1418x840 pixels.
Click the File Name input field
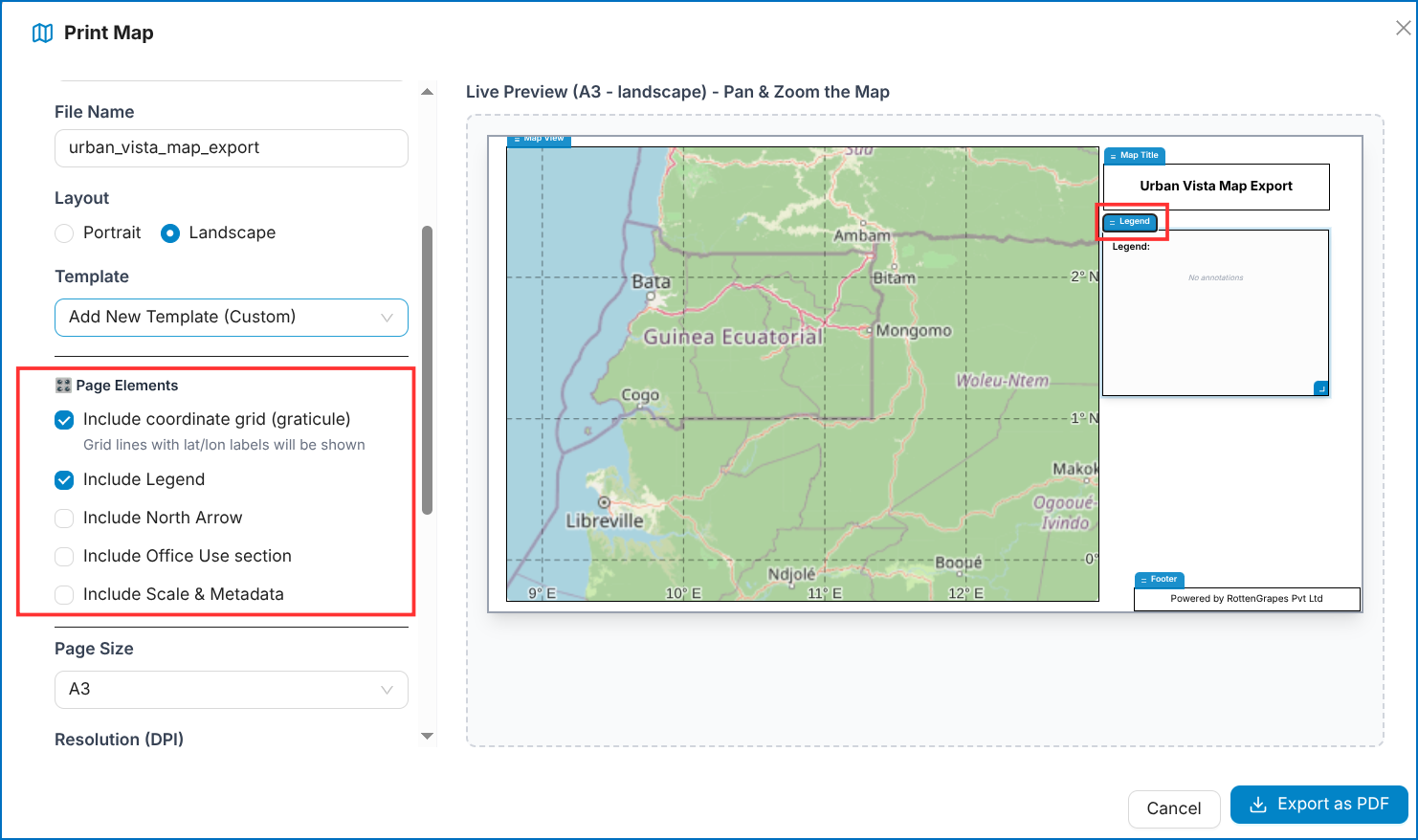tap(232, 148)
